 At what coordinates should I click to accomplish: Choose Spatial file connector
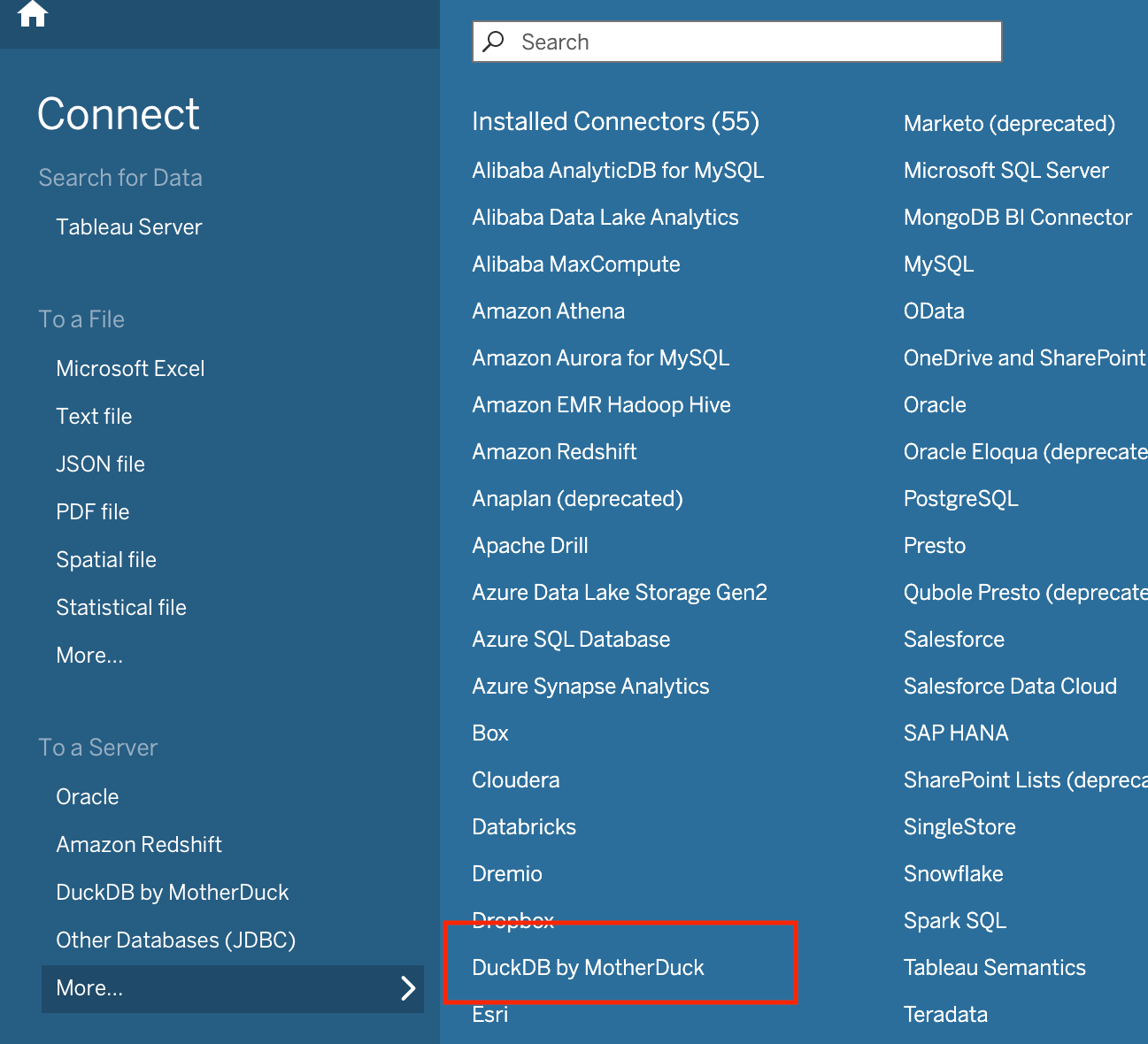coord(106,560)
